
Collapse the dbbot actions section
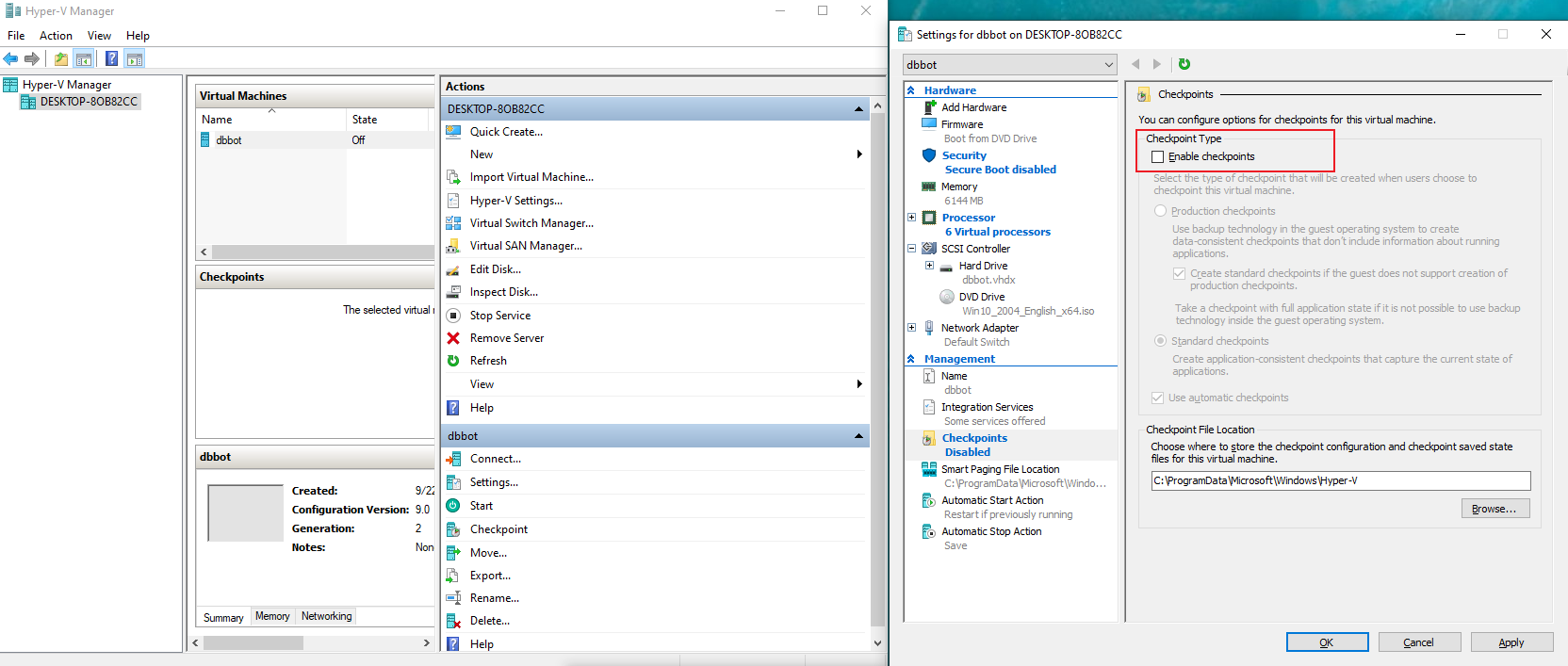click(x=858, y=436)
